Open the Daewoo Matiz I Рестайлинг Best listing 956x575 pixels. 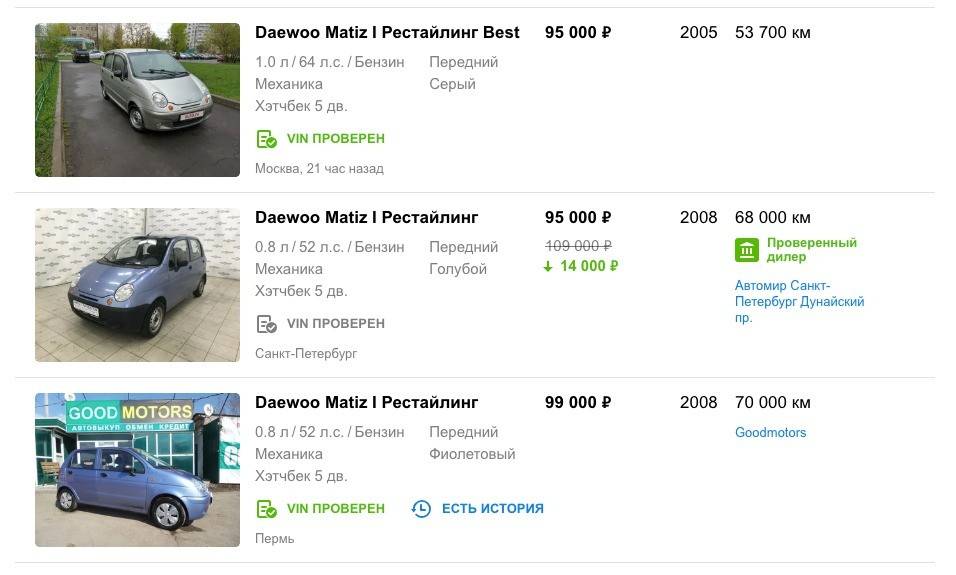point(387,33)
